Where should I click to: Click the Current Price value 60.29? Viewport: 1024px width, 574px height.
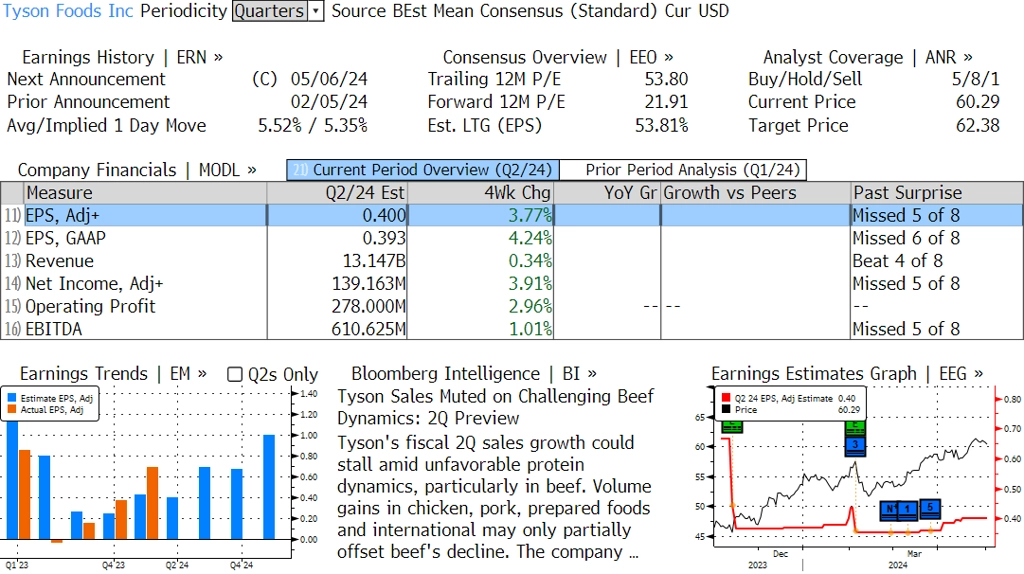978,103
